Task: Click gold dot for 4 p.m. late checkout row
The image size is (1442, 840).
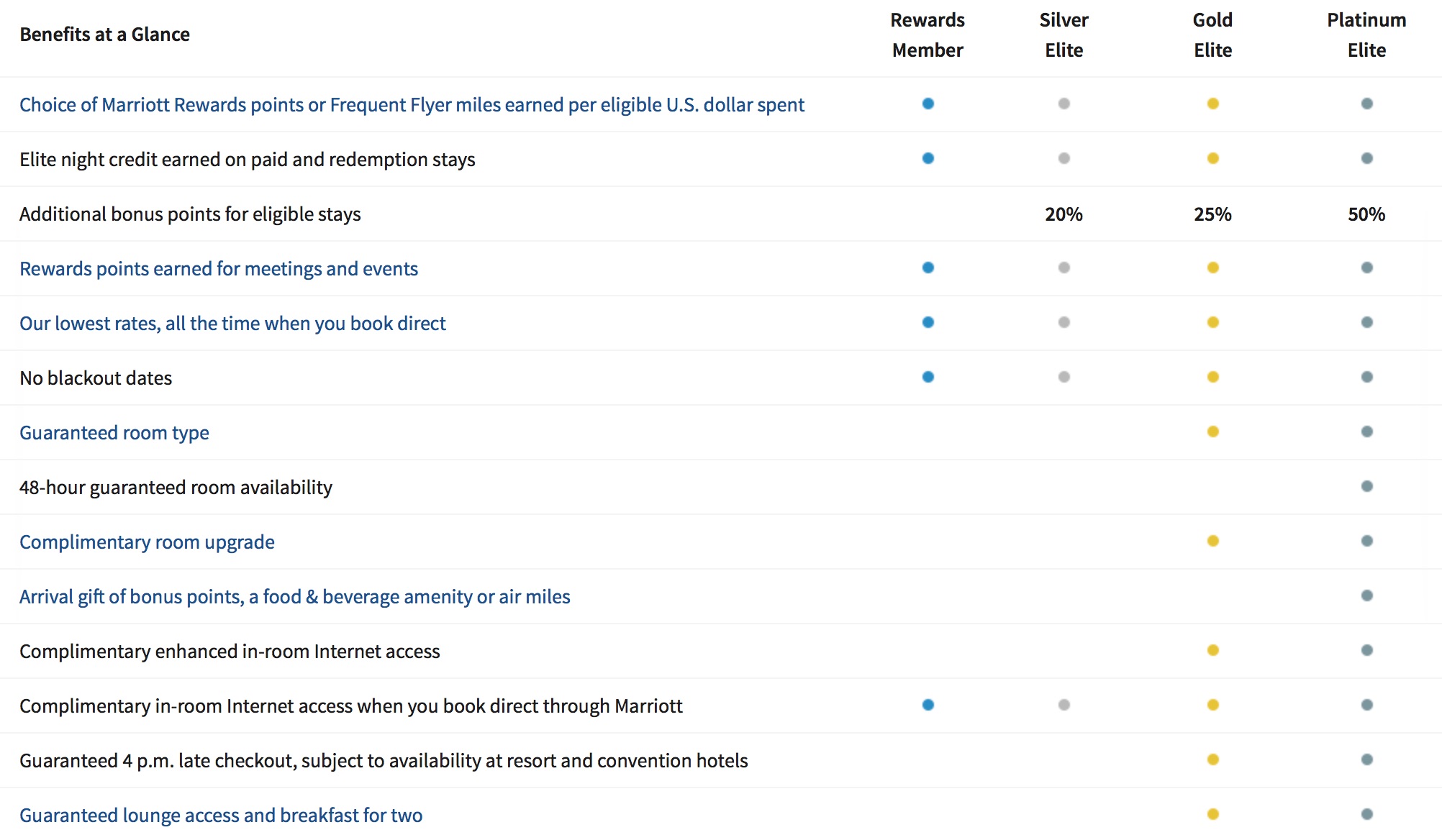Action: coord(1213,759)
